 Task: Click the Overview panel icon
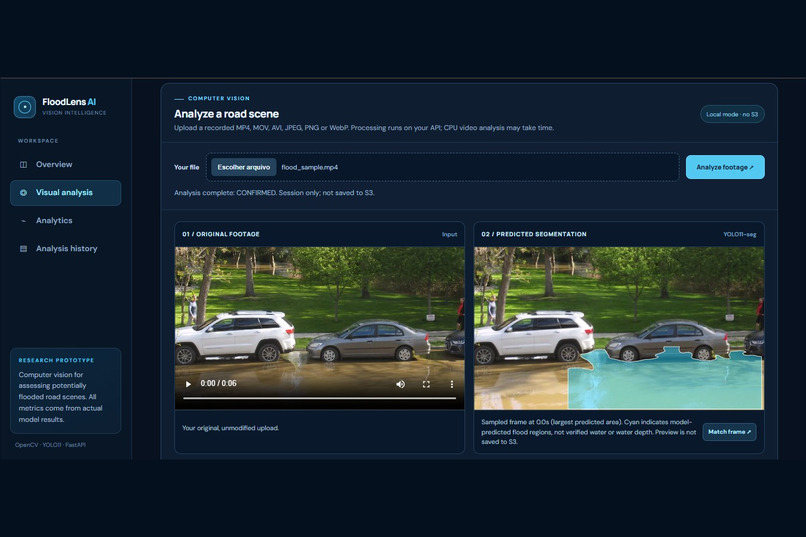tap(23, 164)
